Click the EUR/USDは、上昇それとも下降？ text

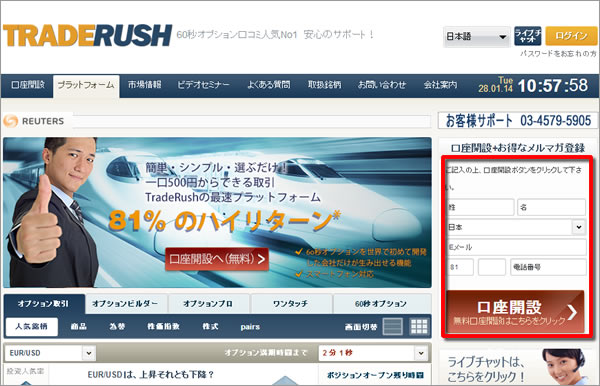[150, 375]
